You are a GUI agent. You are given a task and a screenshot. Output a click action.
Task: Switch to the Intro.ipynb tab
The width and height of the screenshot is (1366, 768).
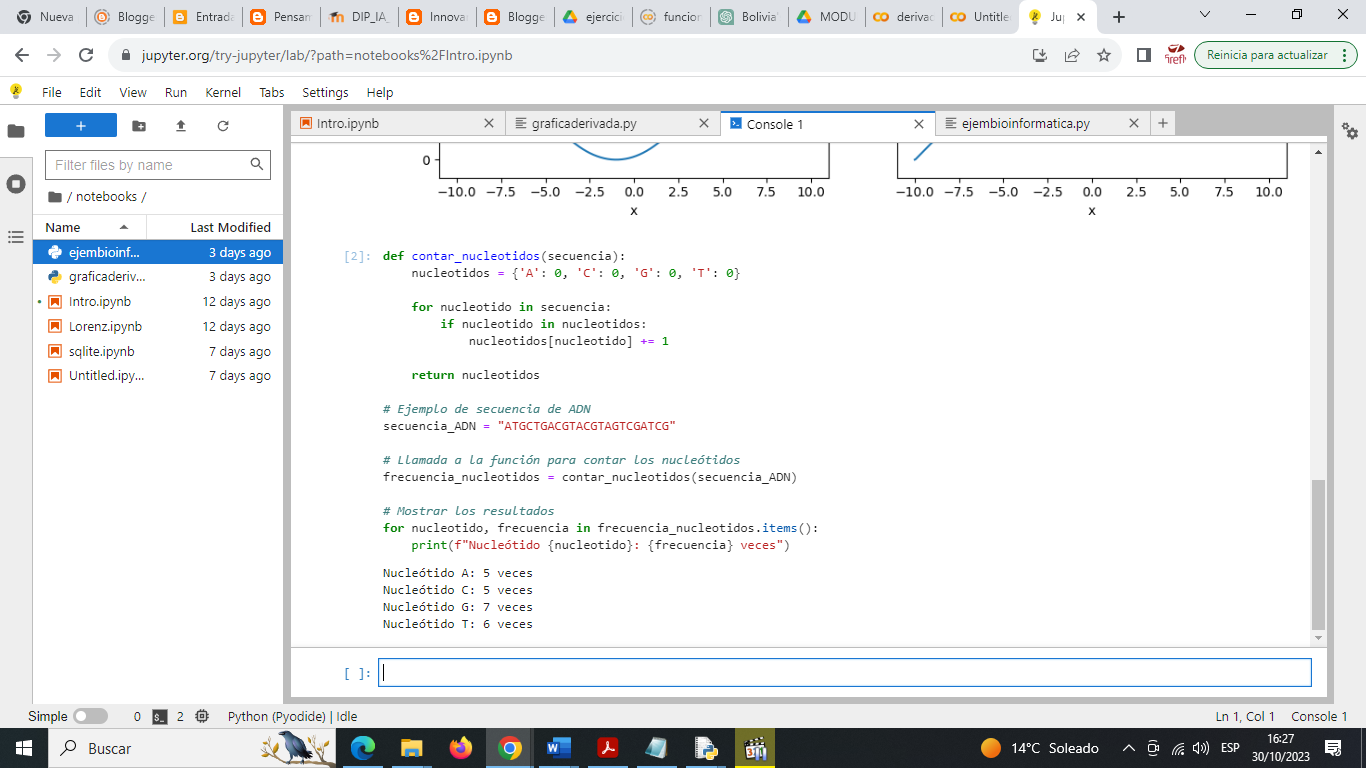[x=398, y=124]
